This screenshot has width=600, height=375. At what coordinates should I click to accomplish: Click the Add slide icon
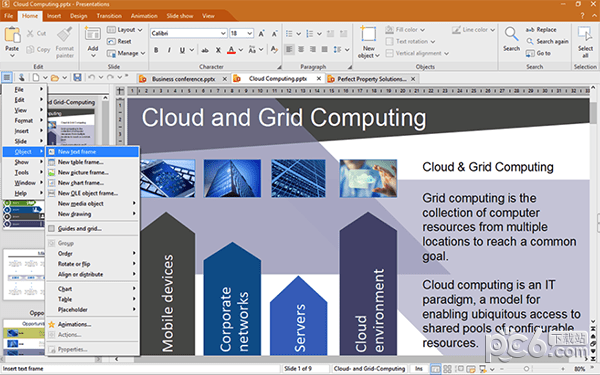93,34
